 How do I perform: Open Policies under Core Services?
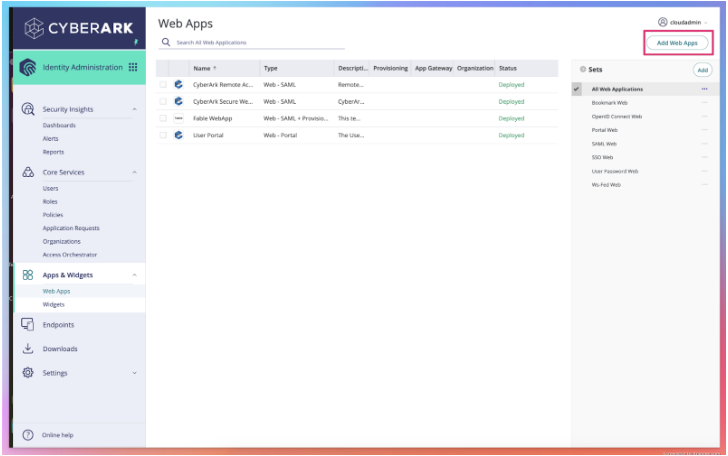coord(52,215)
